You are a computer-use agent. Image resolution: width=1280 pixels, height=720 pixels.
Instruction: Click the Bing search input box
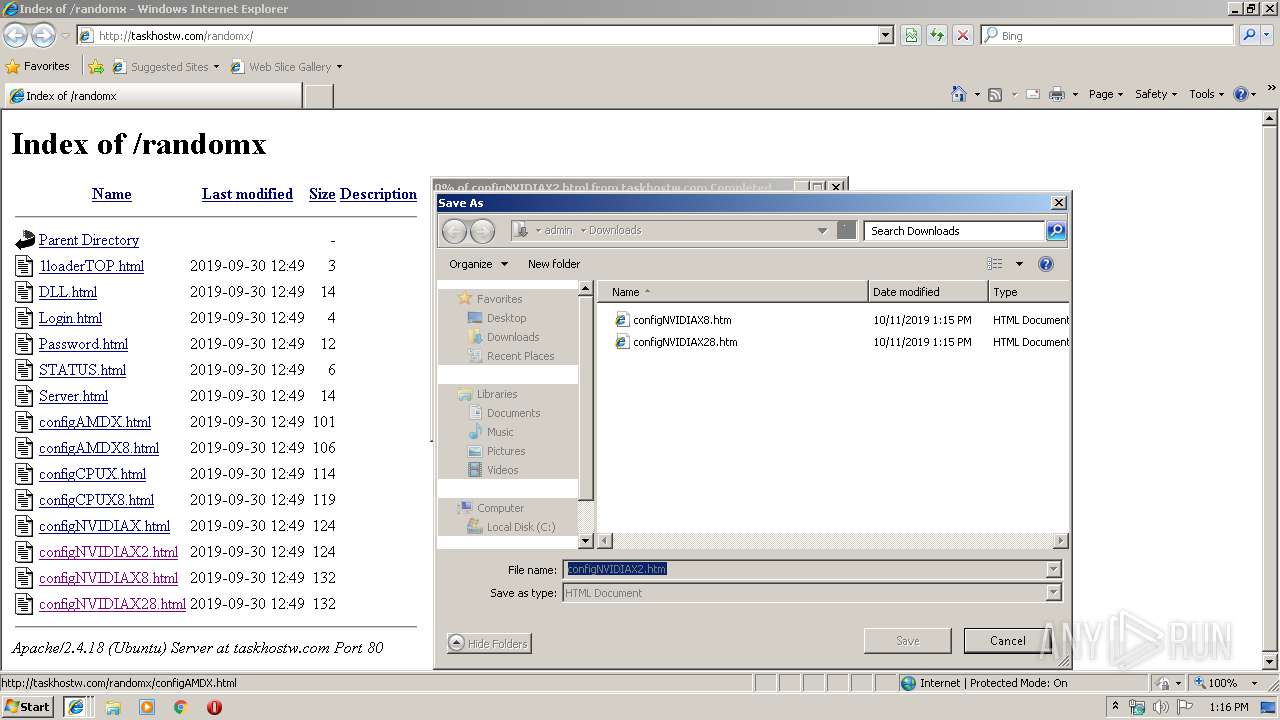tap(1108, 35)
